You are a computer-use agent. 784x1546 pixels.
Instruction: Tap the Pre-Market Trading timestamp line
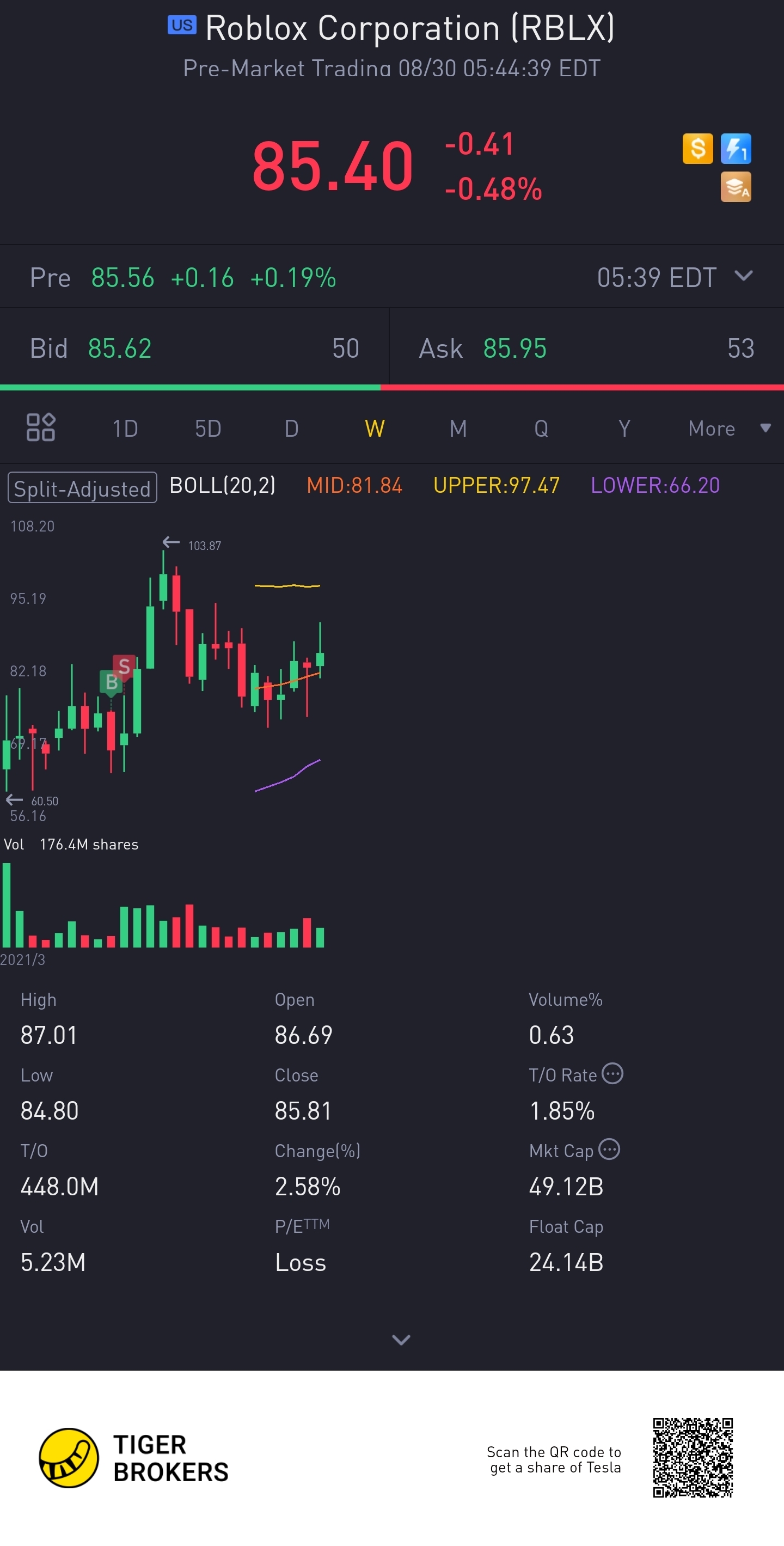coord(391,69)
